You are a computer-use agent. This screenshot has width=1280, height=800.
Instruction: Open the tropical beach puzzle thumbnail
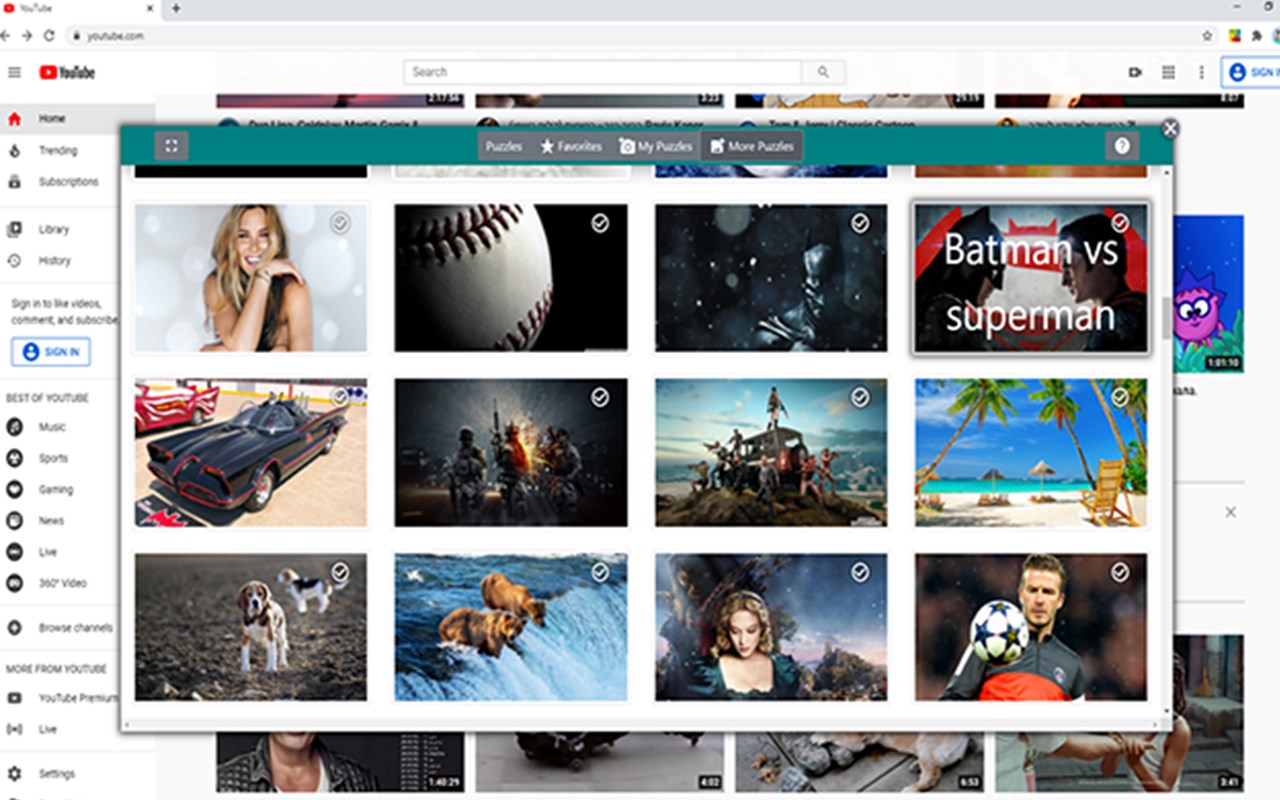click(x=1031, y=452)
